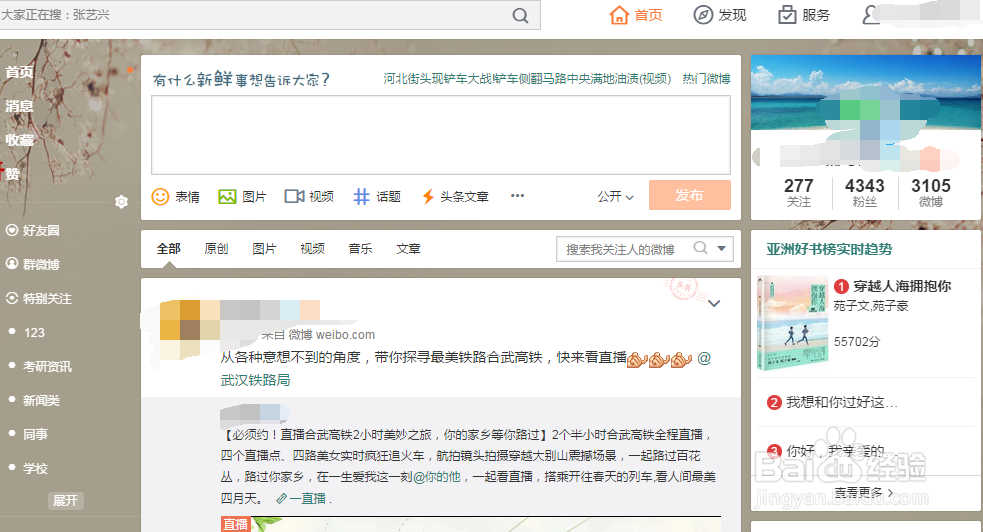Open the 我想和你过好这… book entry
Image resolution: width=983 pixels, height=532 pixels.
click(x=841, y=402)
